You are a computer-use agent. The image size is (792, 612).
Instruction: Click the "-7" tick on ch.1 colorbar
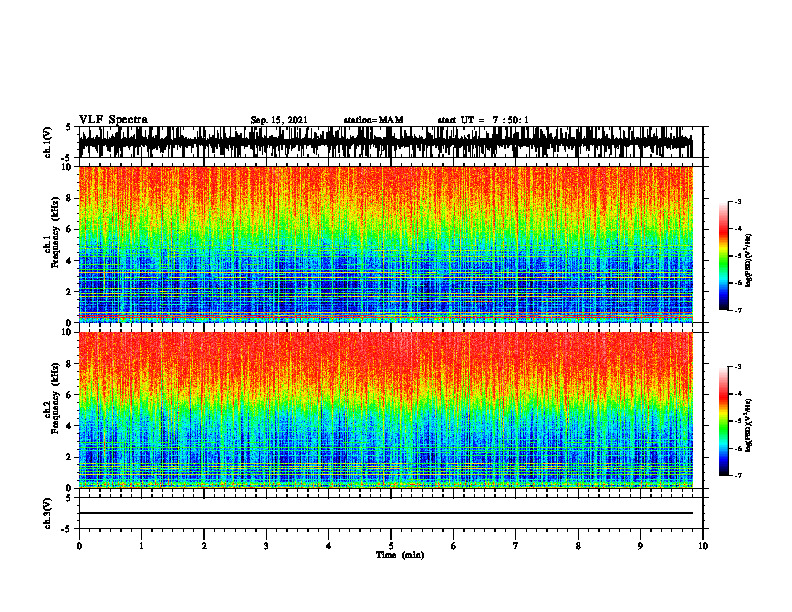[x=738, y=310]
